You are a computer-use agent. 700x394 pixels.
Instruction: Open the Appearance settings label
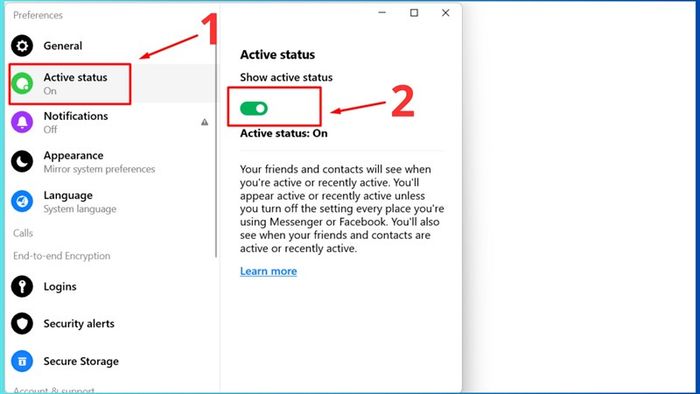pyautogui.click(x=73, y=156)
